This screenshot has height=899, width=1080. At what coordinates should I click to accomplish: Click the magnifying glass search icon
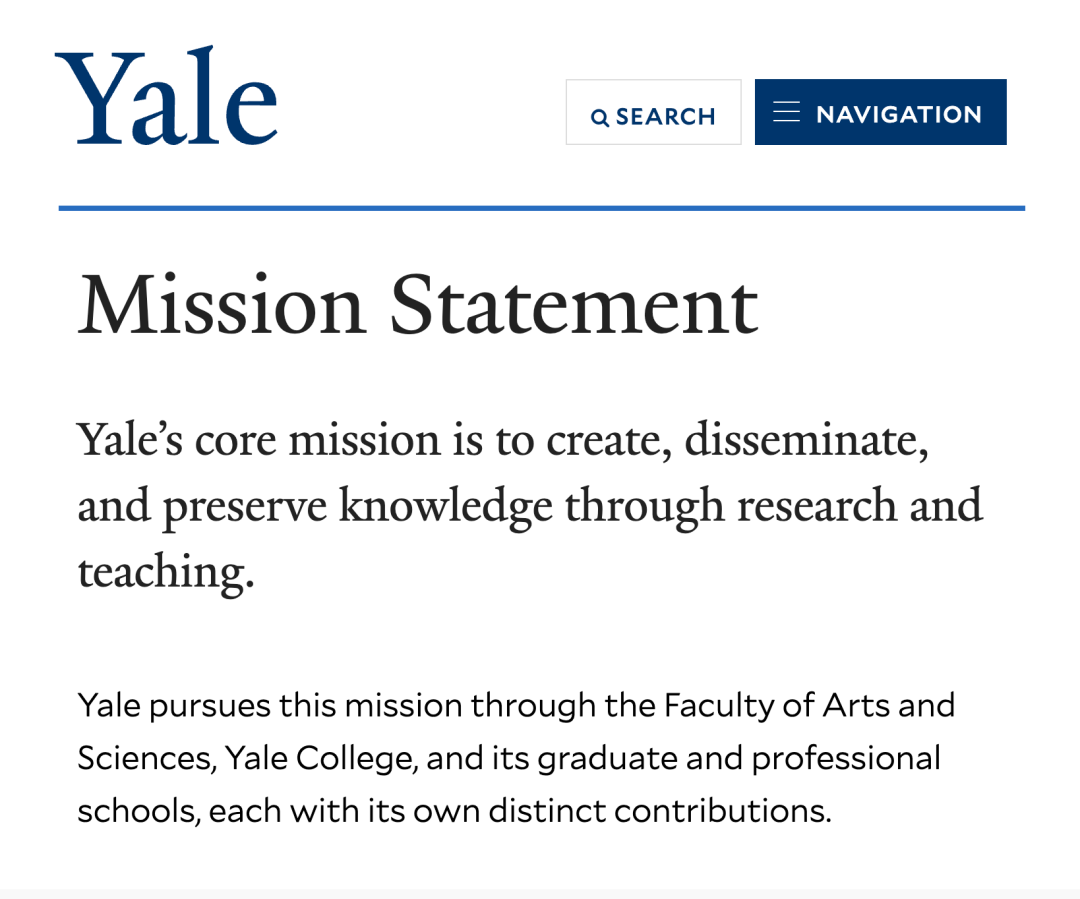599,118
